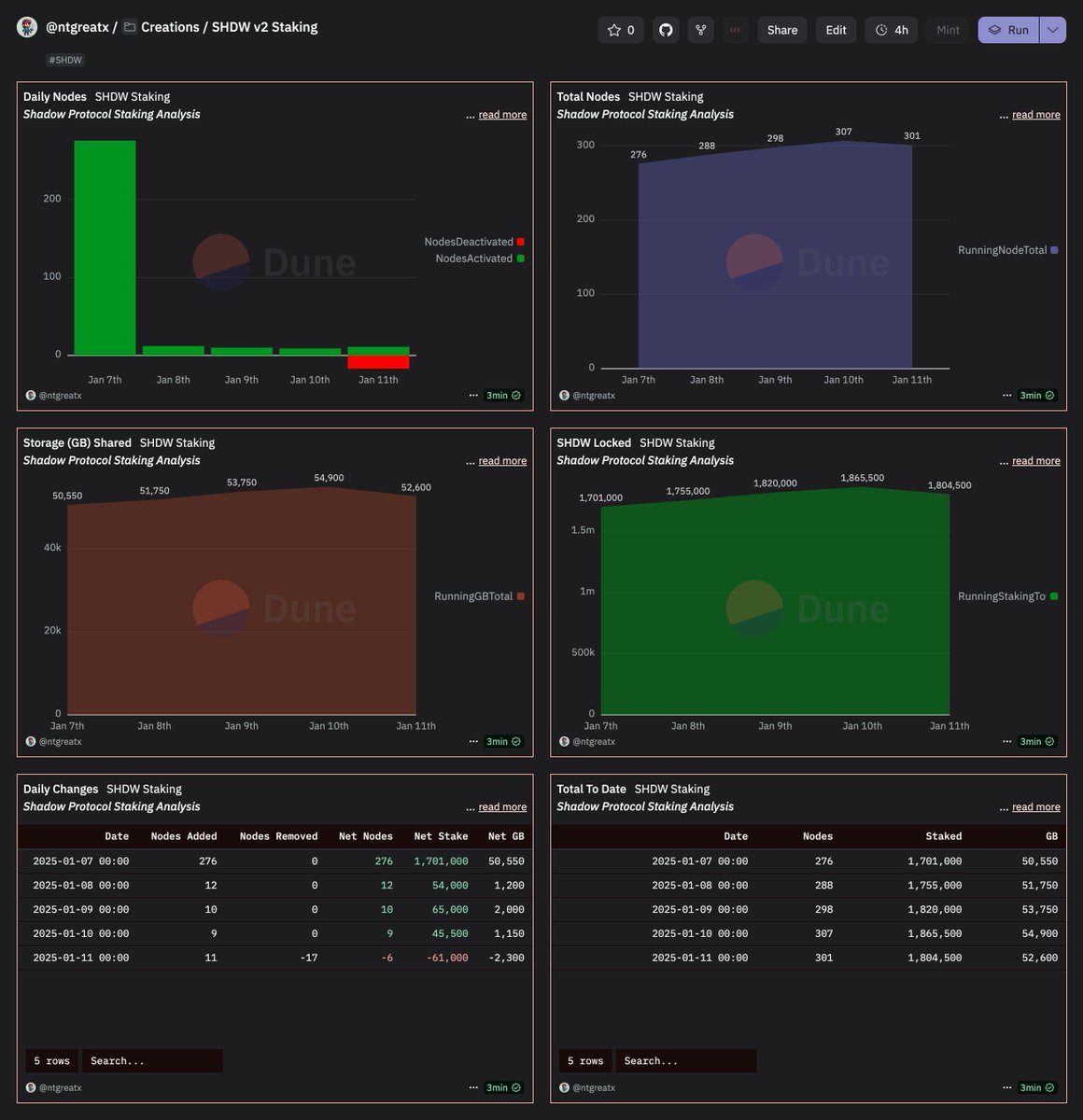Sort by the Nodes Added column header
This screenshot has height=1120, width=1083.
[x=184, y=836]
